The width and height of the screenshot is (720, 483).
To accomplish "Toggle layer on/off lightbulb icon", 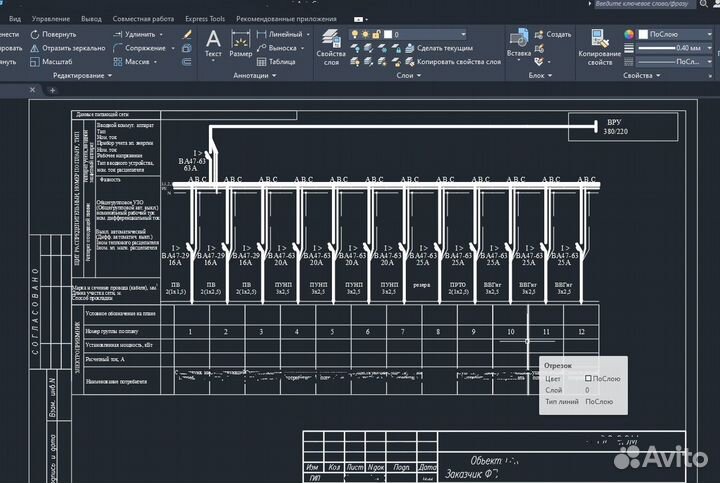I will click(356, 34).
